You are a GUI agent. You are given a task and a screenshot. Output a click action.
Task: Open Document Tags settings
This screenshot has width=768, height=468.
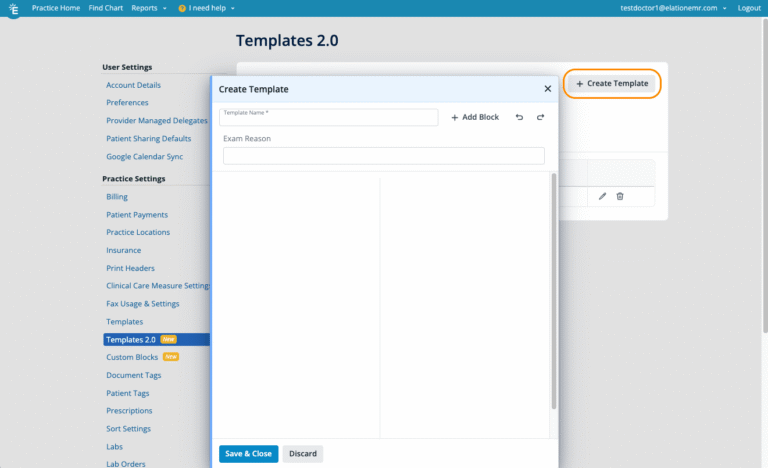coord(134,375)
